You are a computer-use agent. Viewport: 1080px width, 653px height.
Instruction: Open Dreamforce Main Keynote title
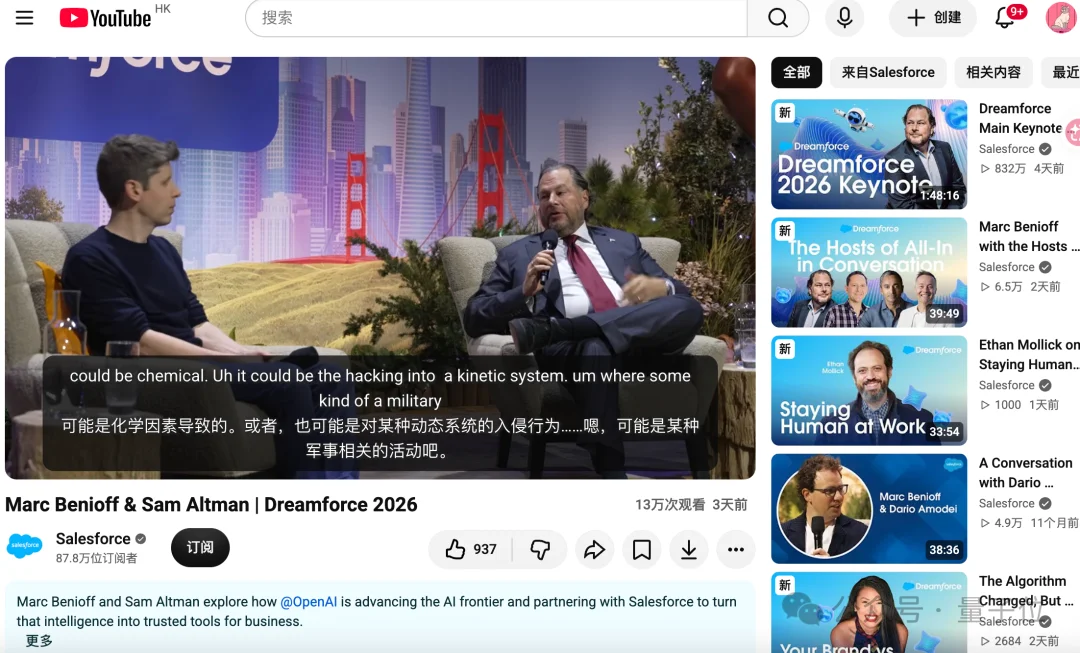pos(1020,118)
